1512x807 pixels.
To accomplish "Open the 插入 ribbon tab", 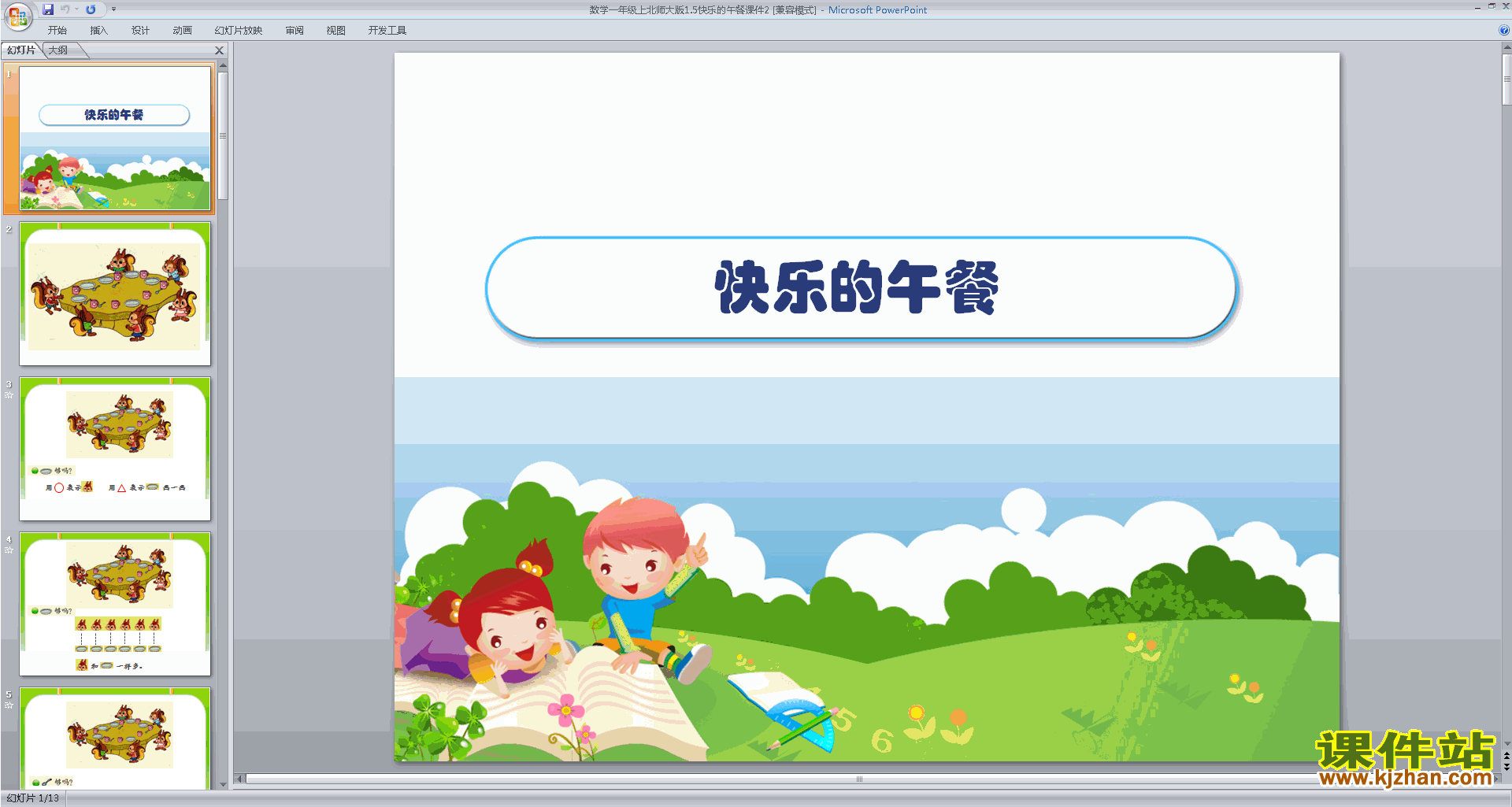I will click(98, 31).
